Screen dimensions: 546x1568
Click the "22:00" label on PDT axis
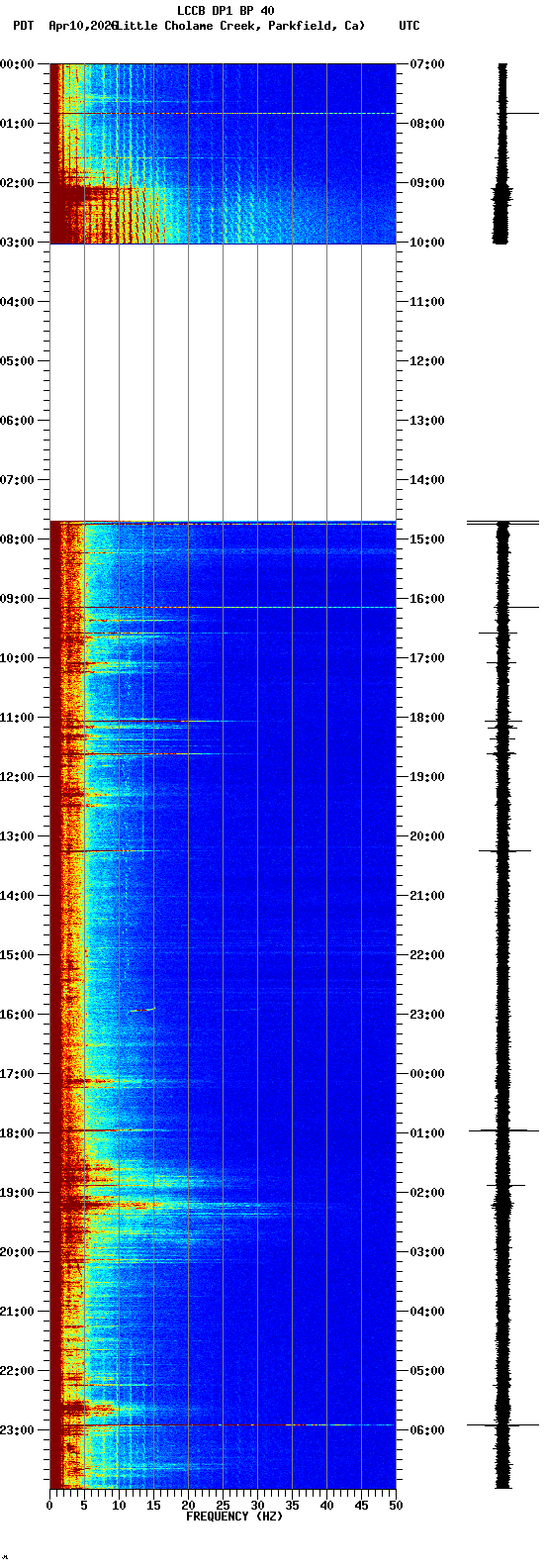click(x=17, y=1371)
